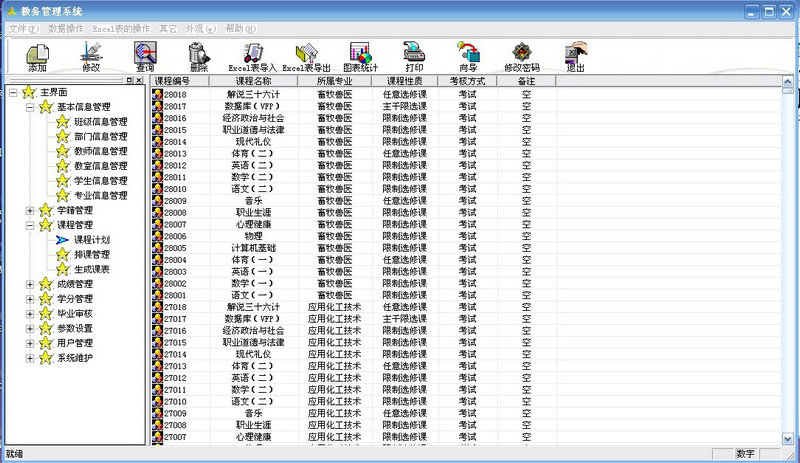
Task: Click the table scrollbar up arrow
Action: point(788,82)
